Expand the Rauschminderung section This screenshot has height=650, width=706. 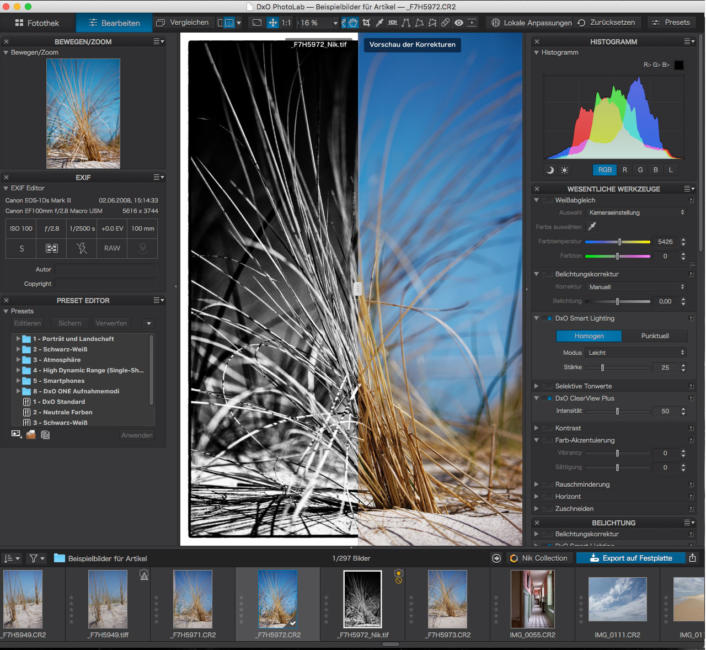pos(536,484)
